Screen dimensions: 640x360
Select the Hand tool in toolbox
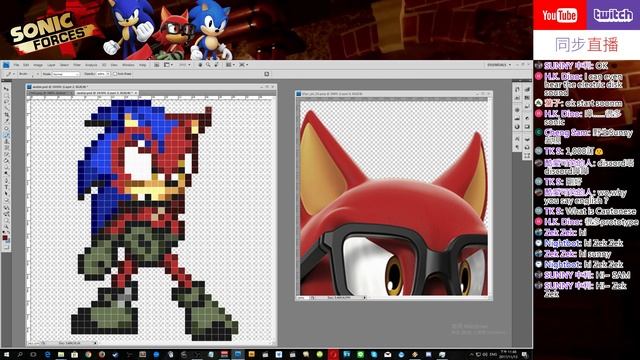coord(6,220)
